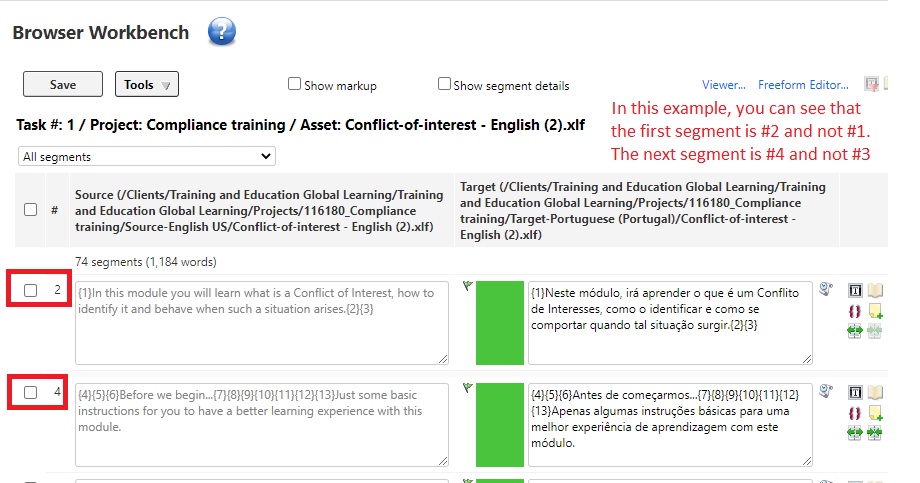Open the Viewer link
This screenshot has height=483, width=920.
(x=723, y=85)
